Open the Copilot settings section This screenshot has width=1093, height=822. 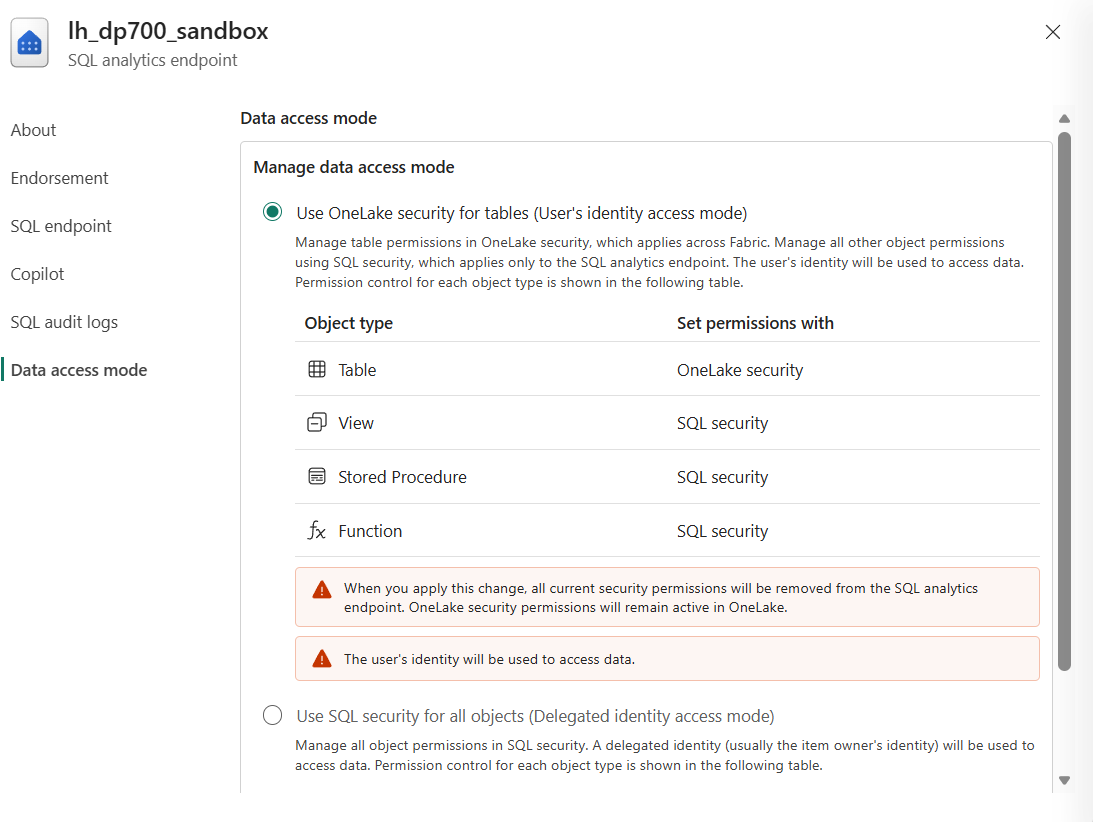[37, 275]
